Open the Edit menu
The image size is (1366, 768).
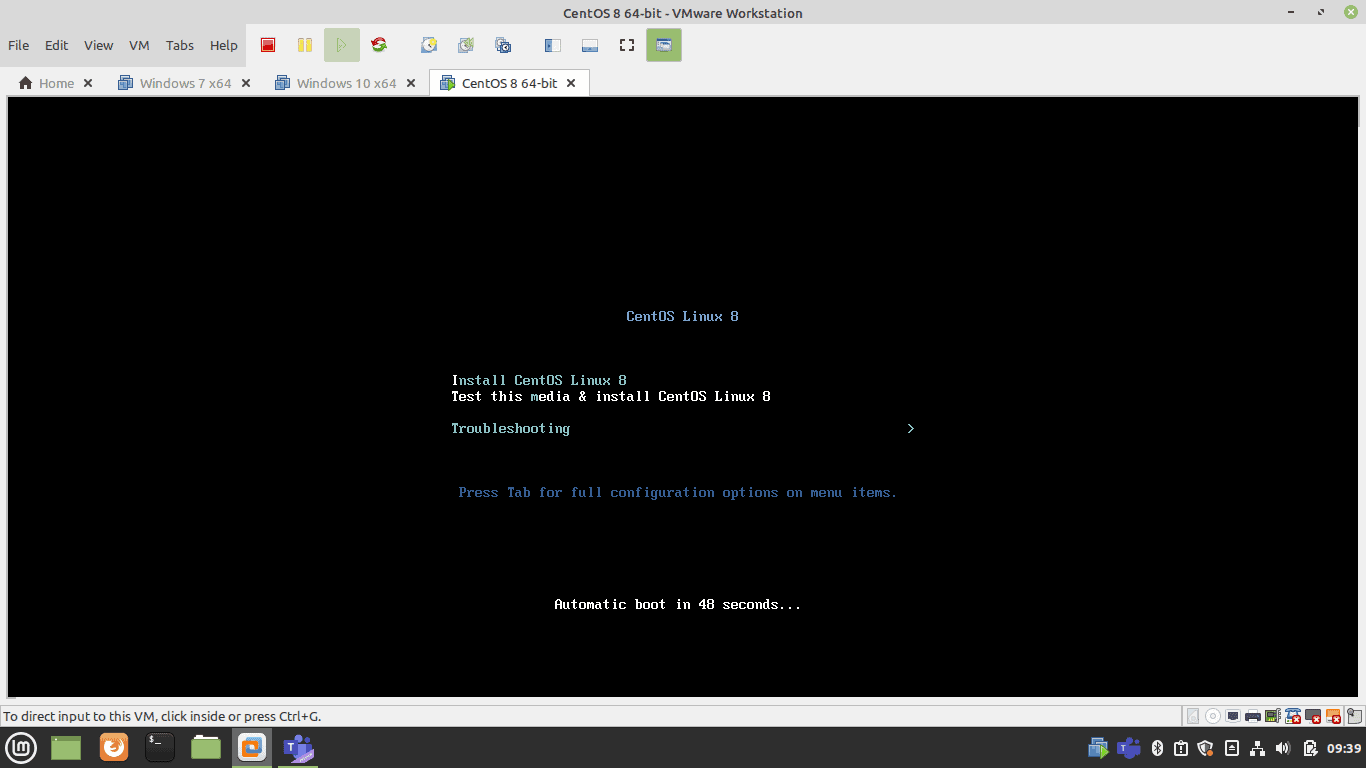click(x=57, y=45)
